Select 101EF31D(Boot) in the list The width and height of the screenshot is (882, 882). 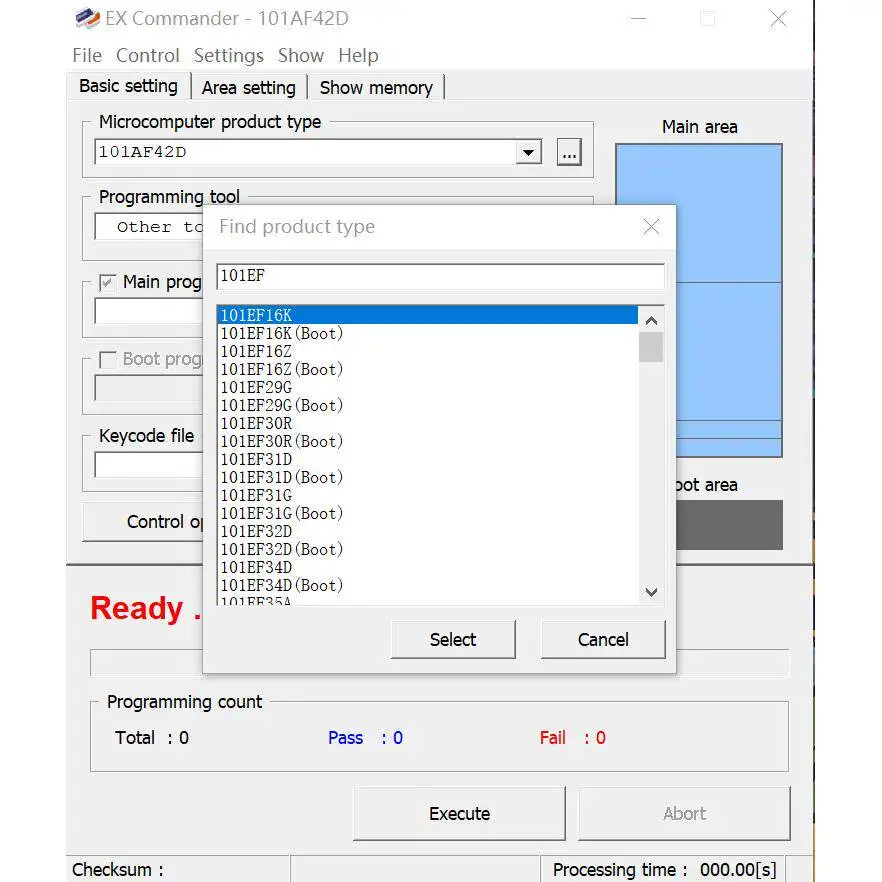tap(428, 477)
